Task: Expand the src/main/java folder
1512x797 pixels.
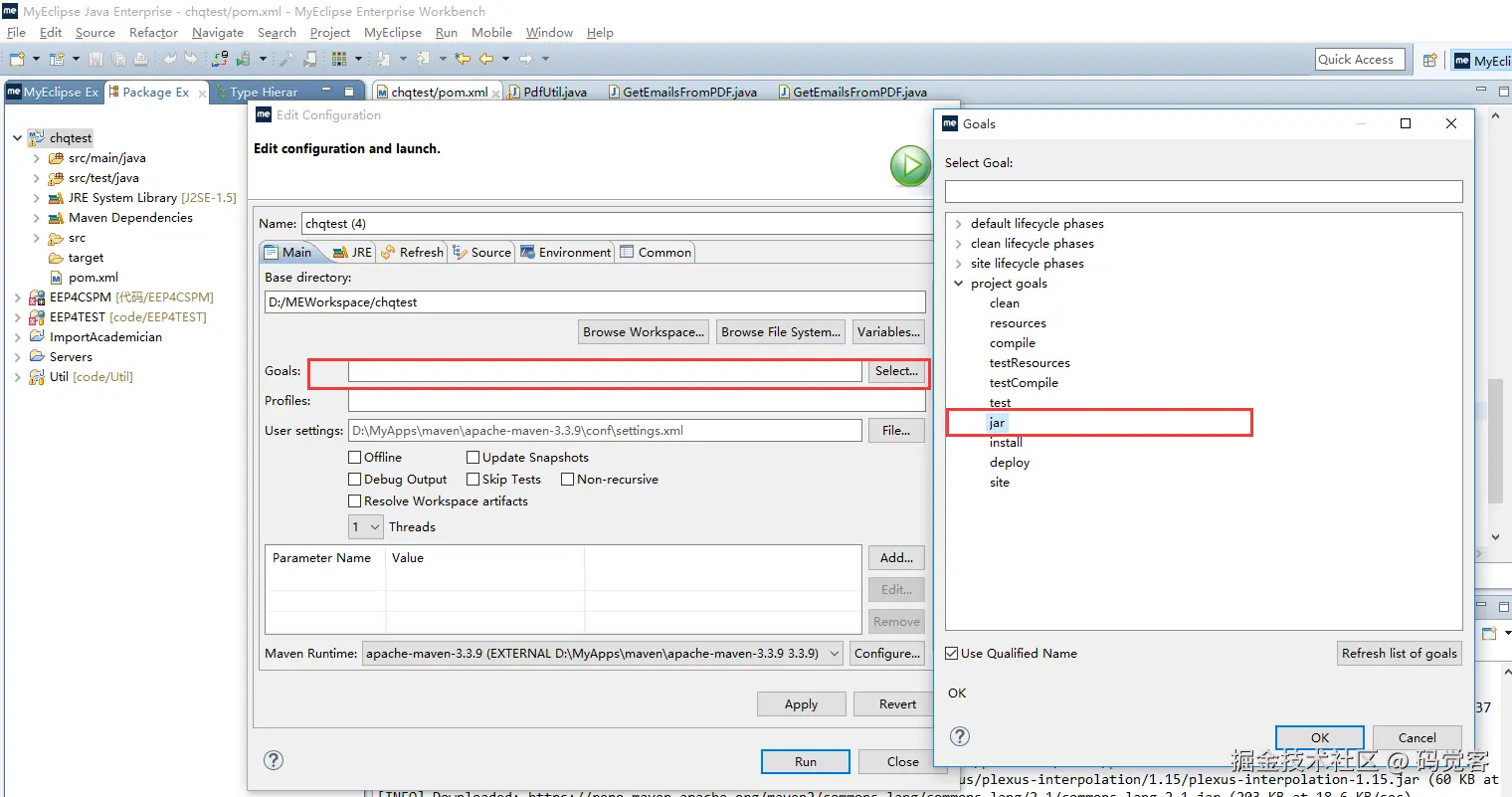Action: click(37, 158)
